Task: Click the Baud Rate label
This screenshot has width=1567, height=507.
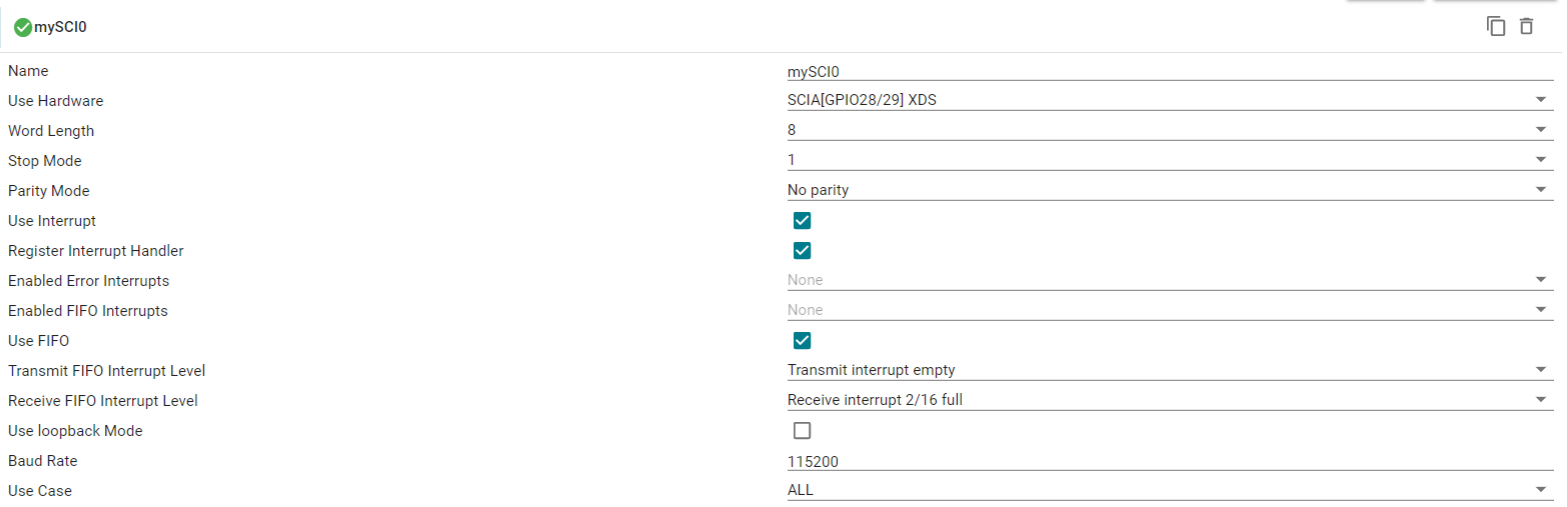Action: point(42,461)
